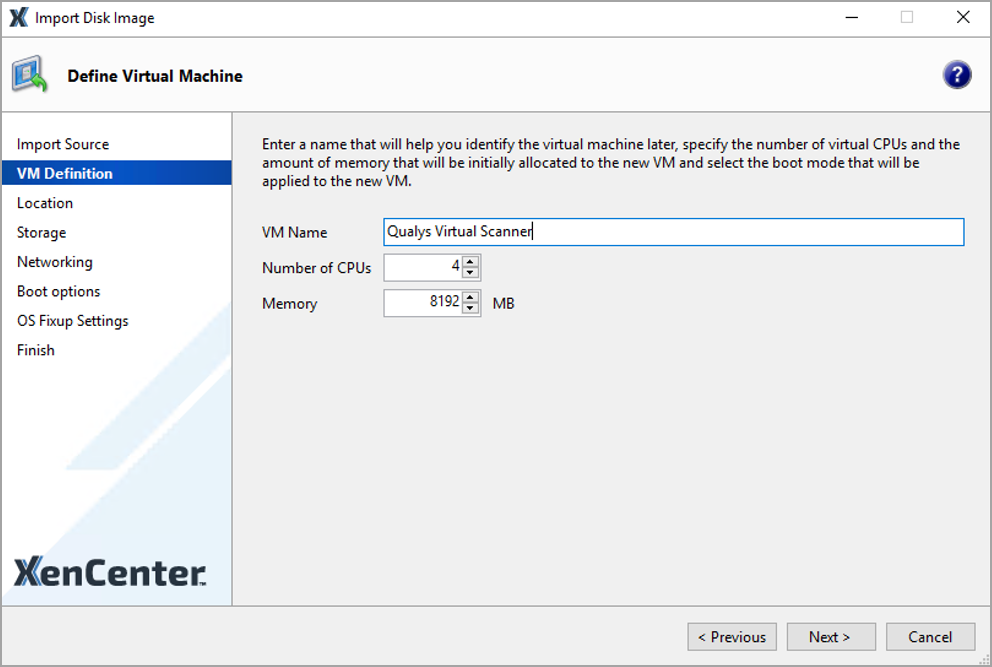Click the MB unit label
992x667 pixels.
pyautogui.click(x=503, y=303)
